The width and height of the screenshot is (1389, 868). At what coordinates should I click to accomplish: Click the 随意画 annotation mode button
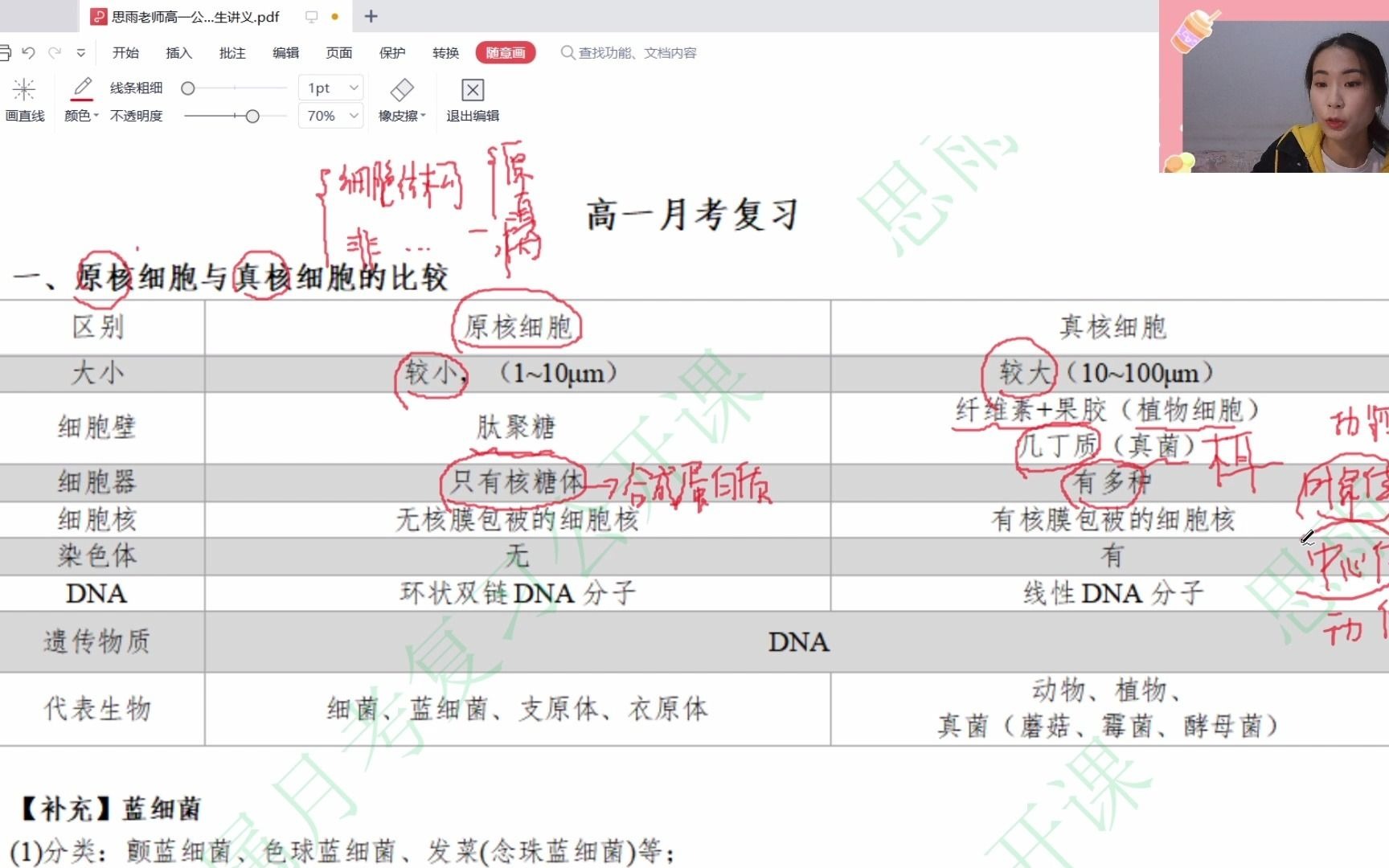[x=506, y=52]
